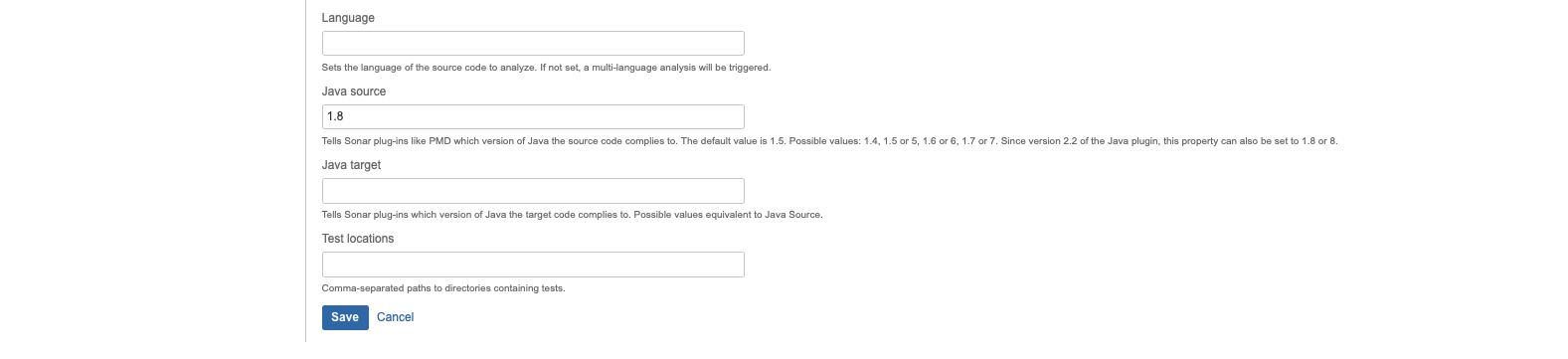
Task: Cancel the configuration changes
Action: (x=395, y=317)
